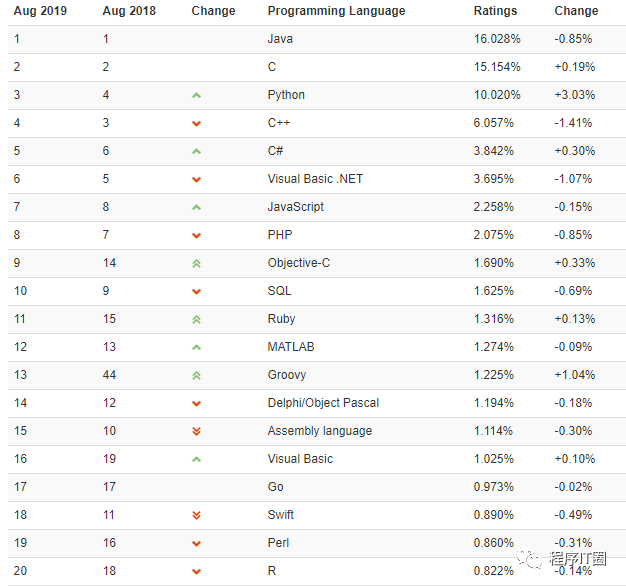
Task: Click the watermark logo near the bottom right
Action: pyautogui.click(x=562, y=558)
